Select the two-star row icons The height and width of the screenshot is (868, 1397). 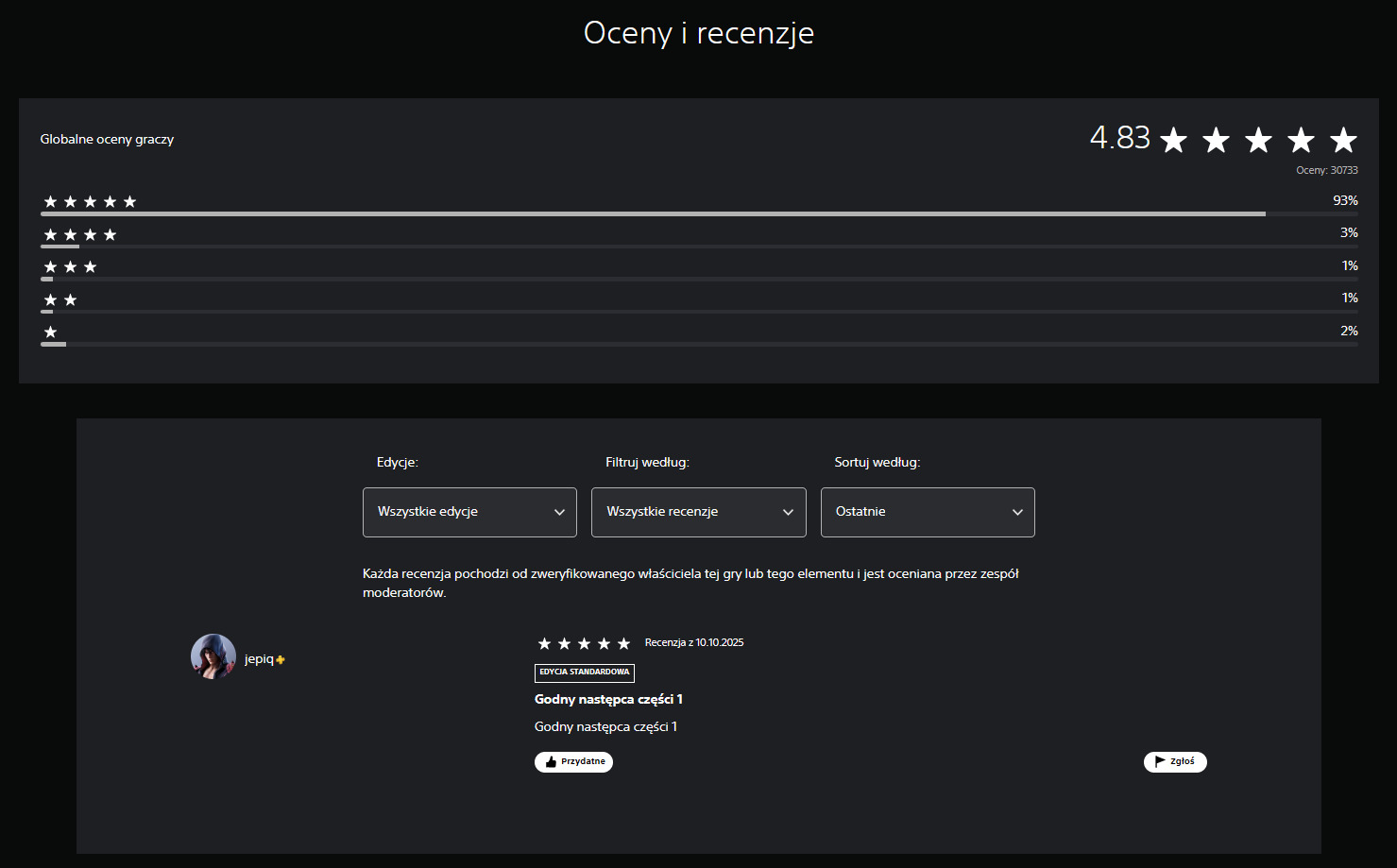[x=60, y=300]
